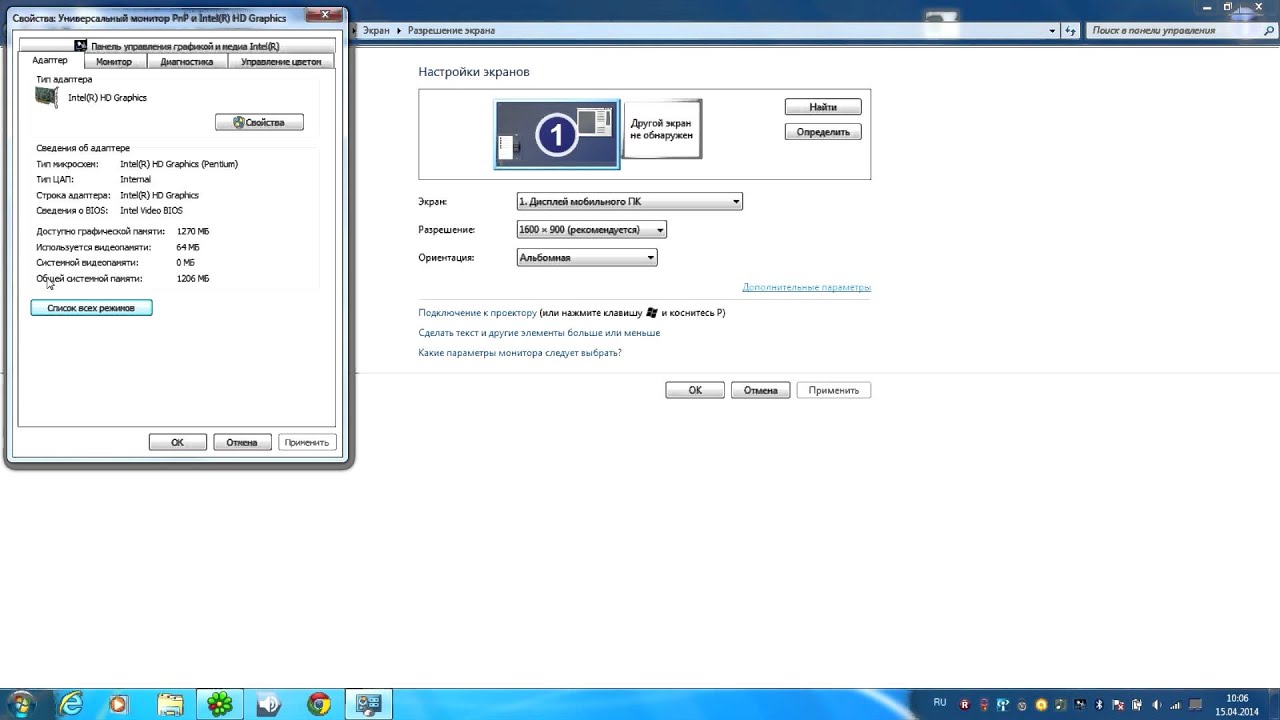Click the Intel Video BIOS text
Screen dimensions: 1280x720
tap(151, 211)
